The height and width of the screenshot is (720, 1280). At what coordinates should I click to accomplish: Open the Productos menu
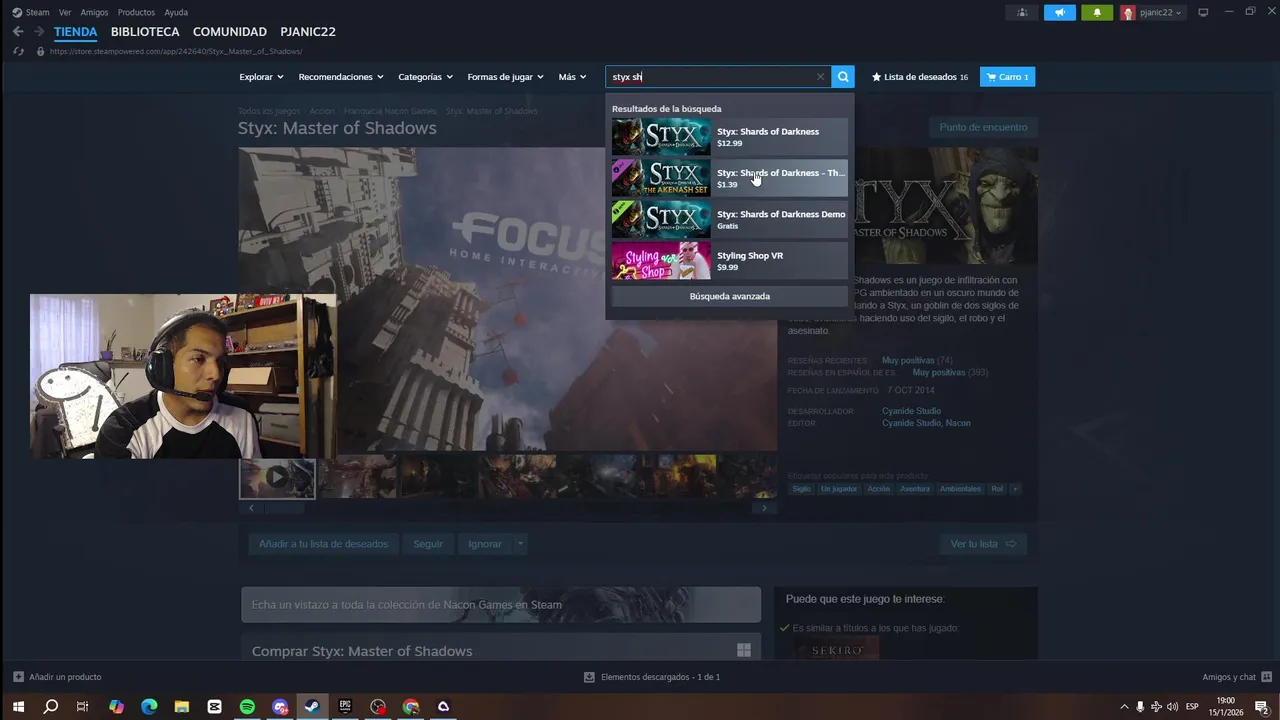point(136,12)
